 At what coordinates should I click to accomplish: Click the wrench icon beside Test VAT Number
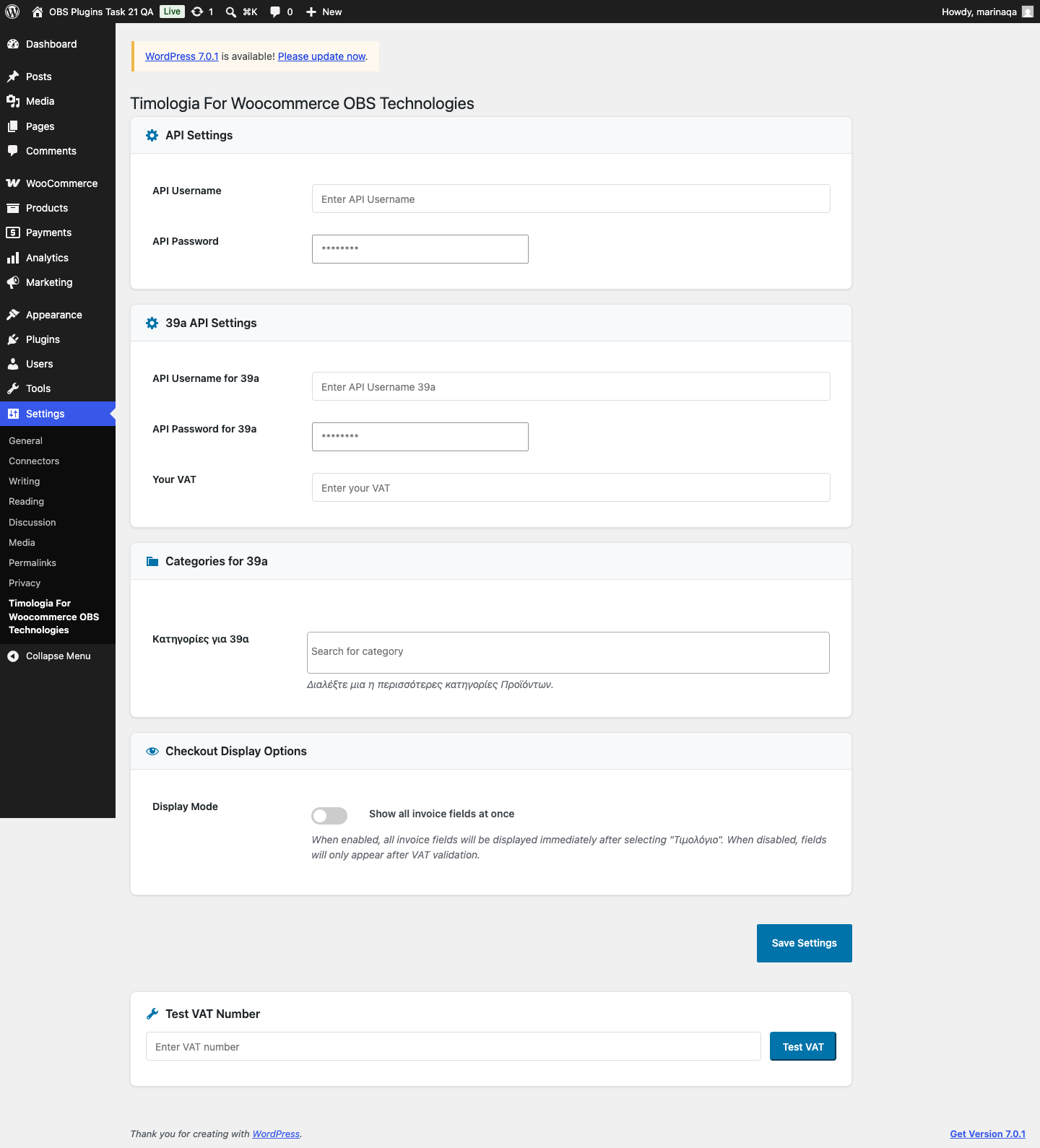pyautogui.click(x=152, y=1014)
